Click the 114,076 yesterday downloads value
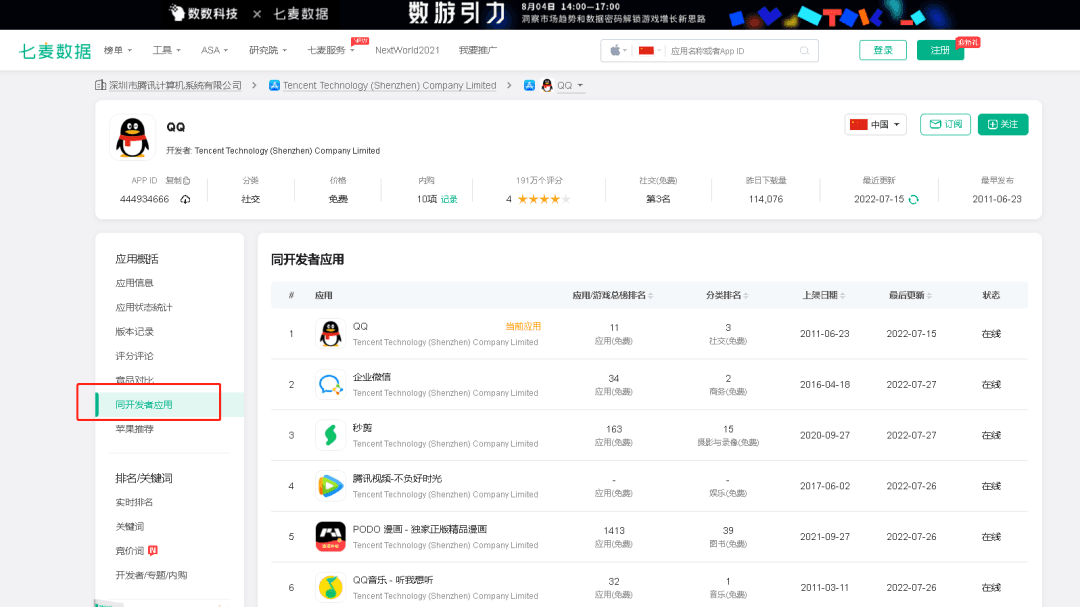The width and height of the screenshot is (1080, 607). point(766,199)
